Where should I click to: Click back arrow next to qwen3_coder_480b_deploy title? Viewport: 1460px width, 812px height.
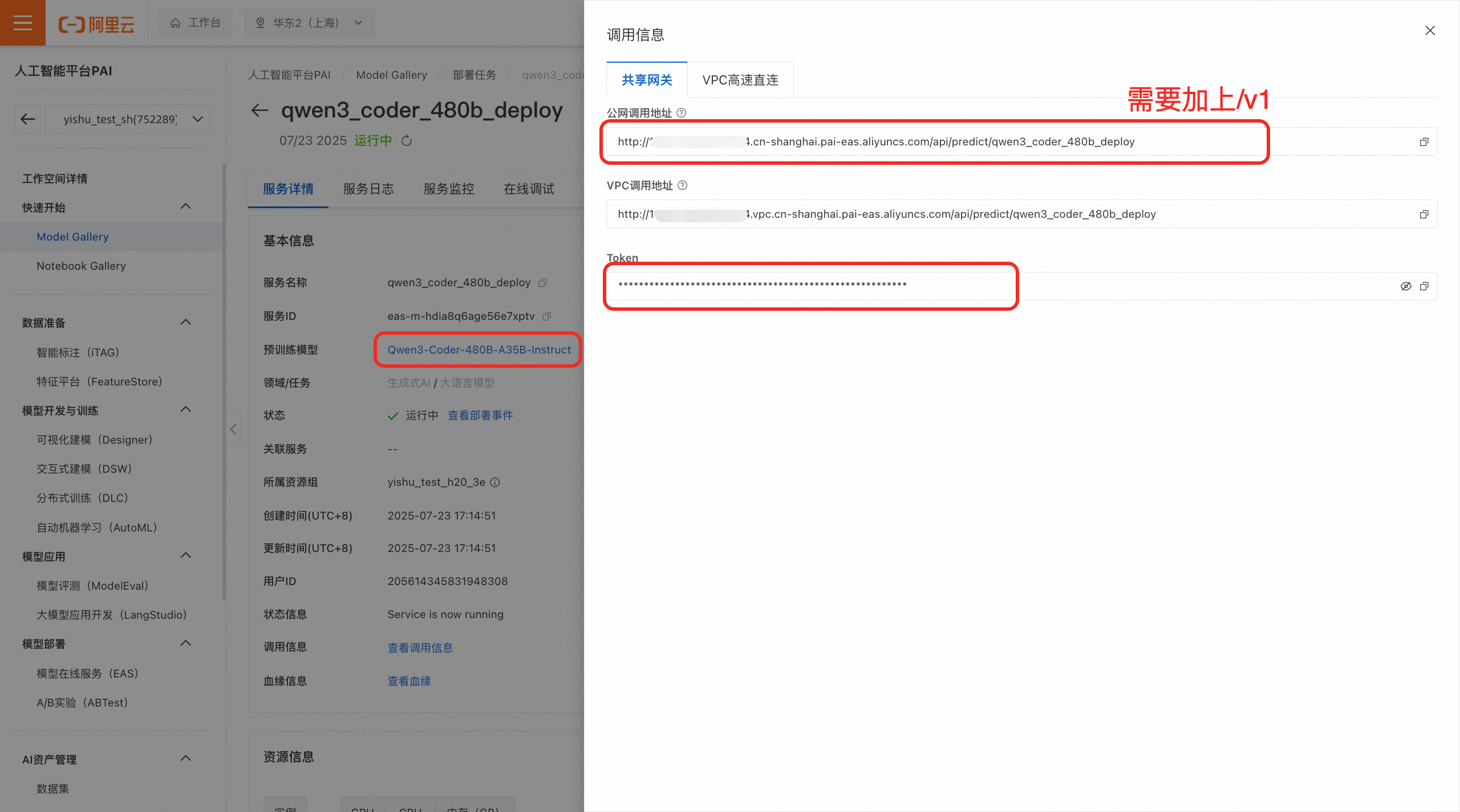point(260,110)
